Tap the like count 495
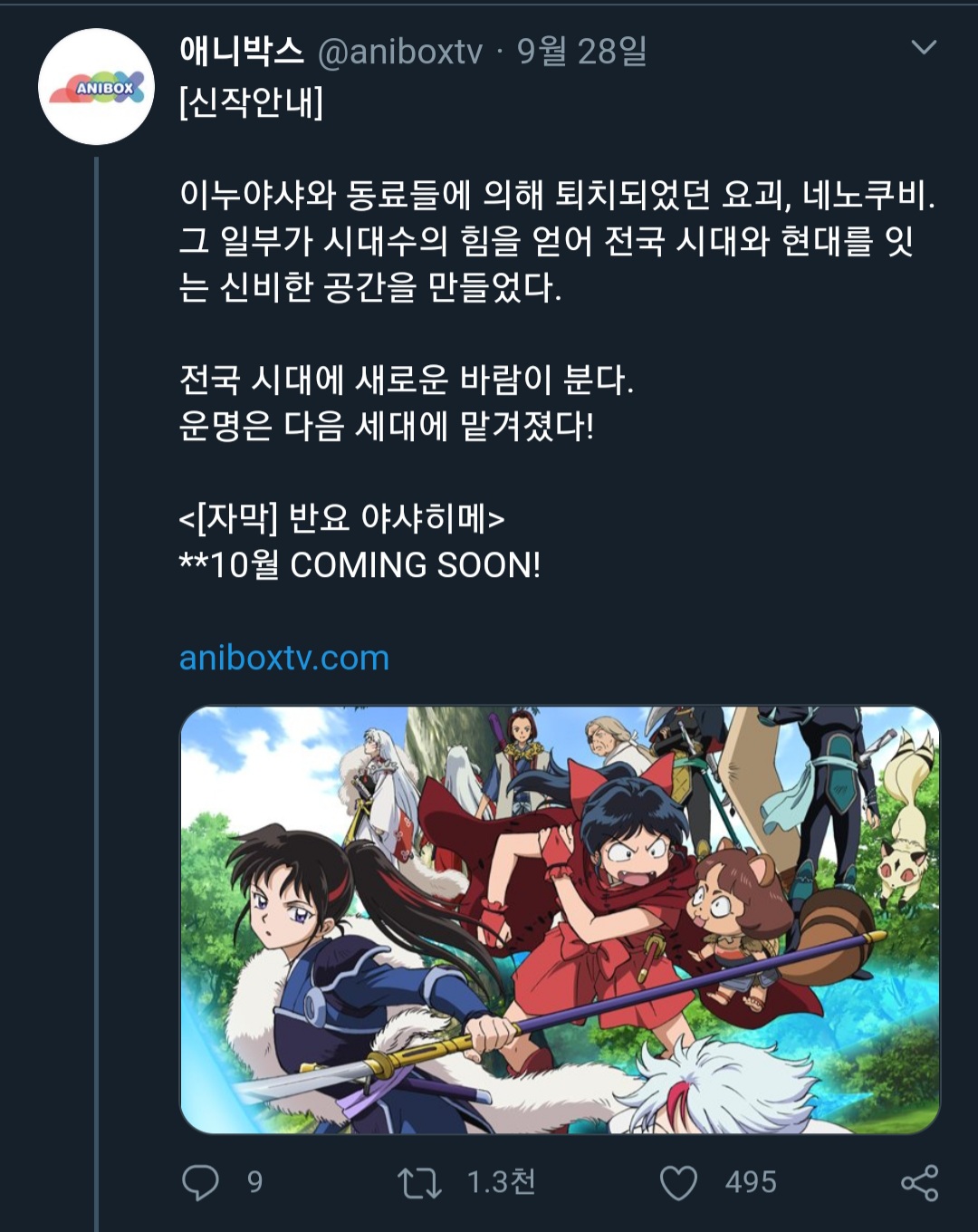 click(x=751, y=1182)
